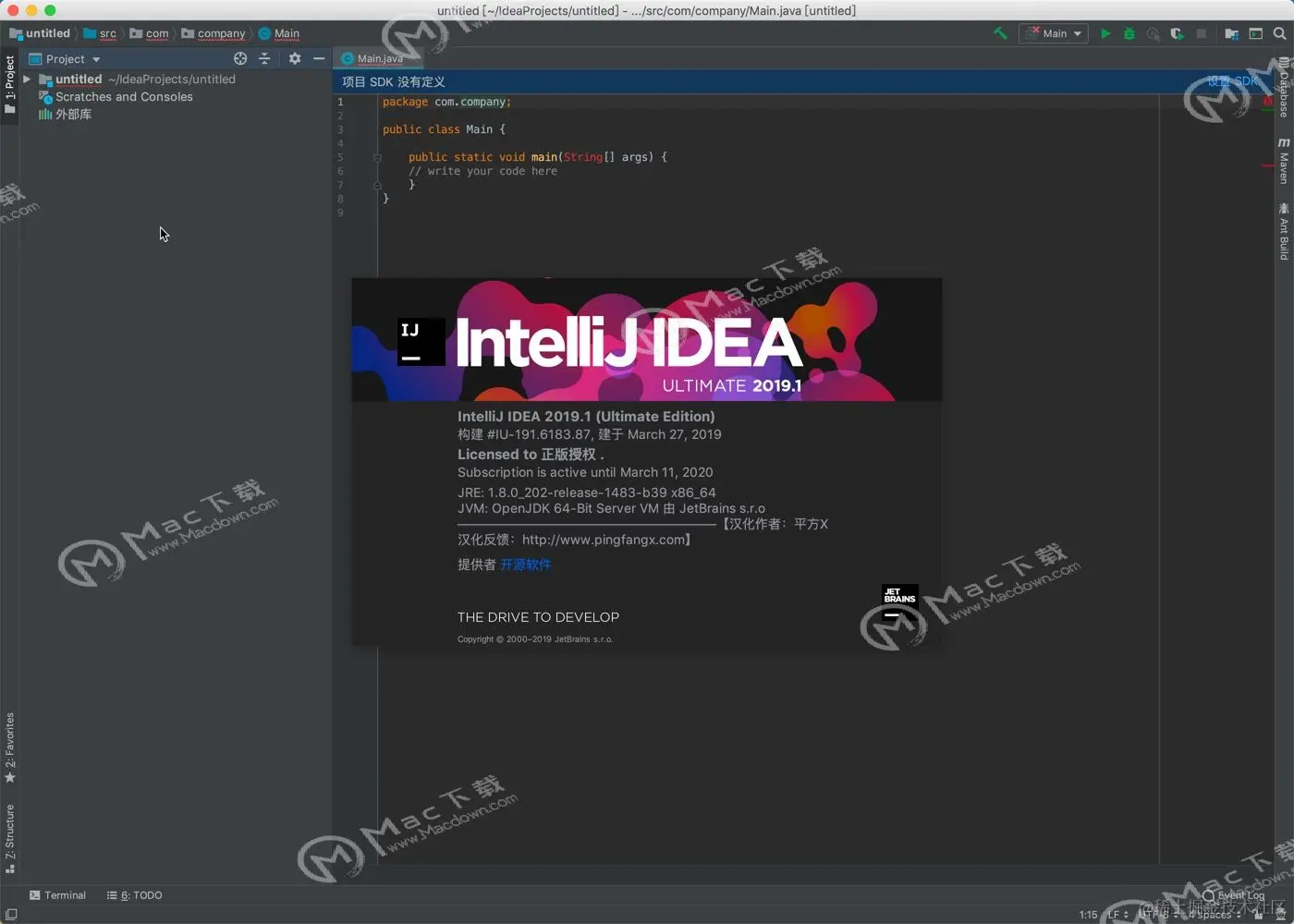Hide the Project panel with minus icon
This screenshot has height=924, width=1294.
[319, 58]
